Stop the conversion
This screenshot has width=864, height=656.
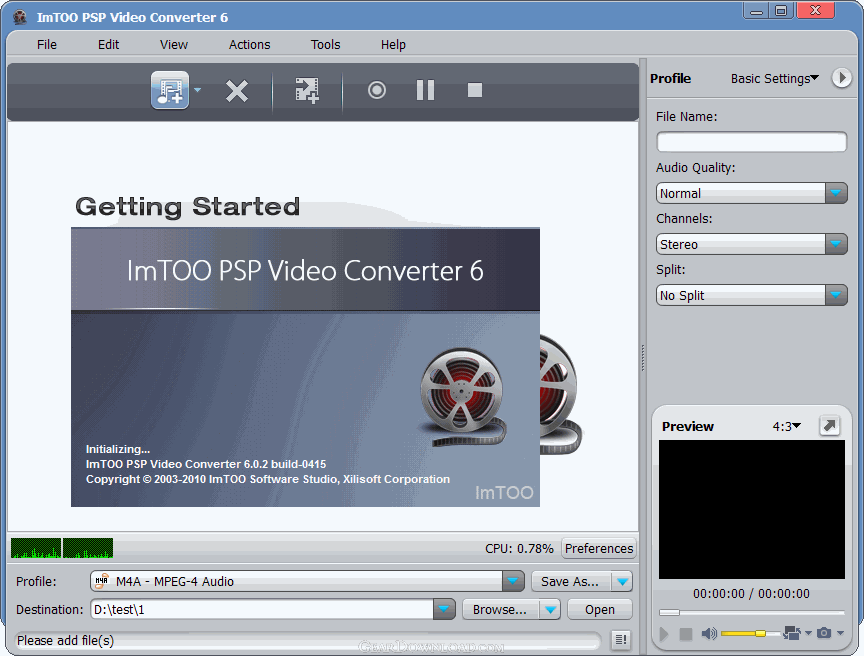point(474,90)
